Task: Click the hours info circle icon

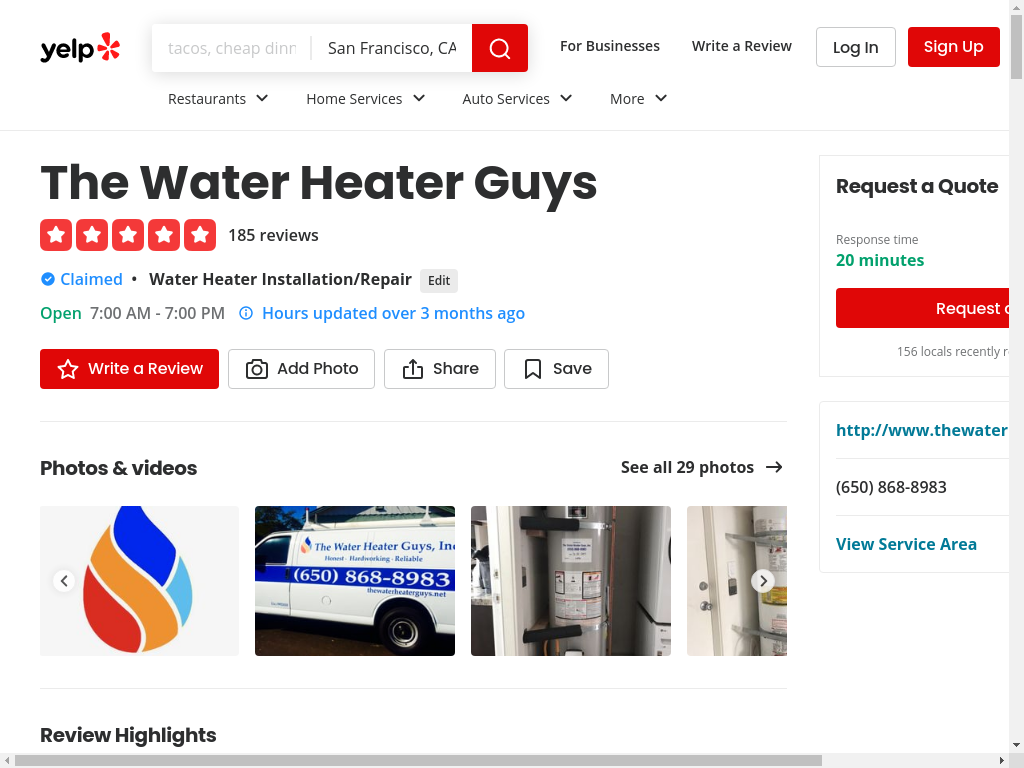Action: pos(246,313)
